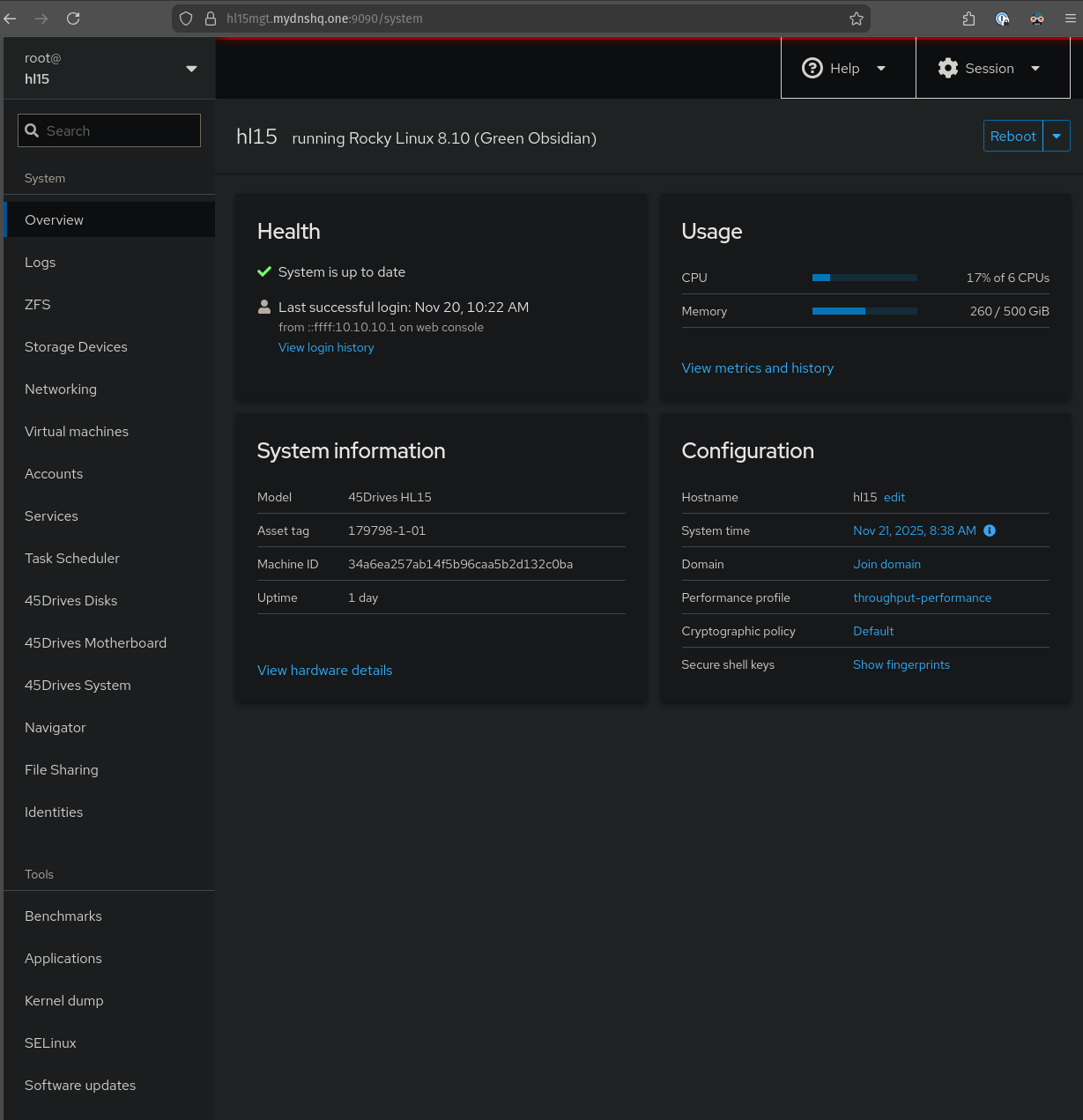Click the Memory usage bar
Viewport: 1083px width, 1120px height.
(864, 311)
